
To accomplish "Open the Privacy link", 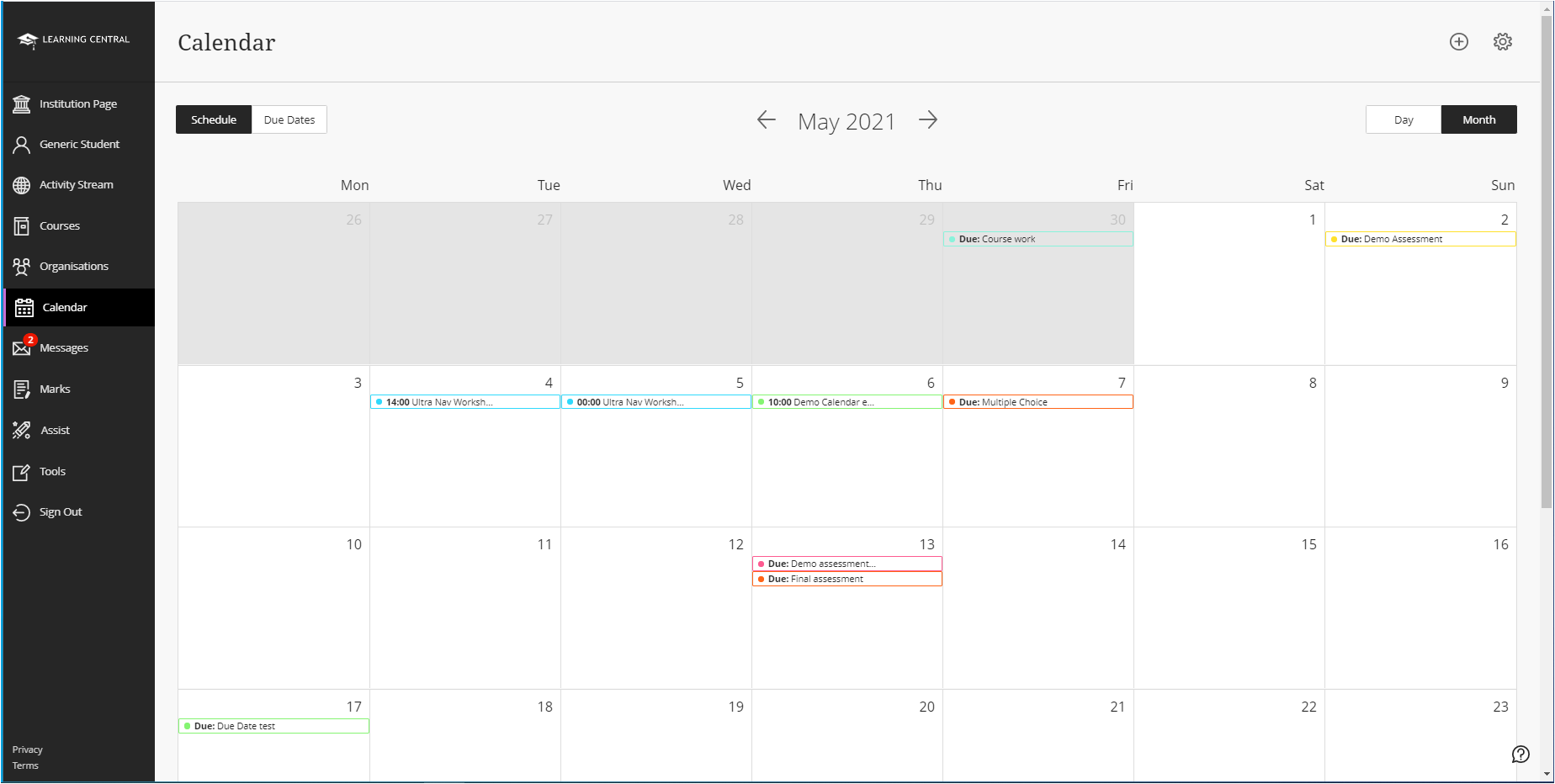I will (x=27, y=749).
